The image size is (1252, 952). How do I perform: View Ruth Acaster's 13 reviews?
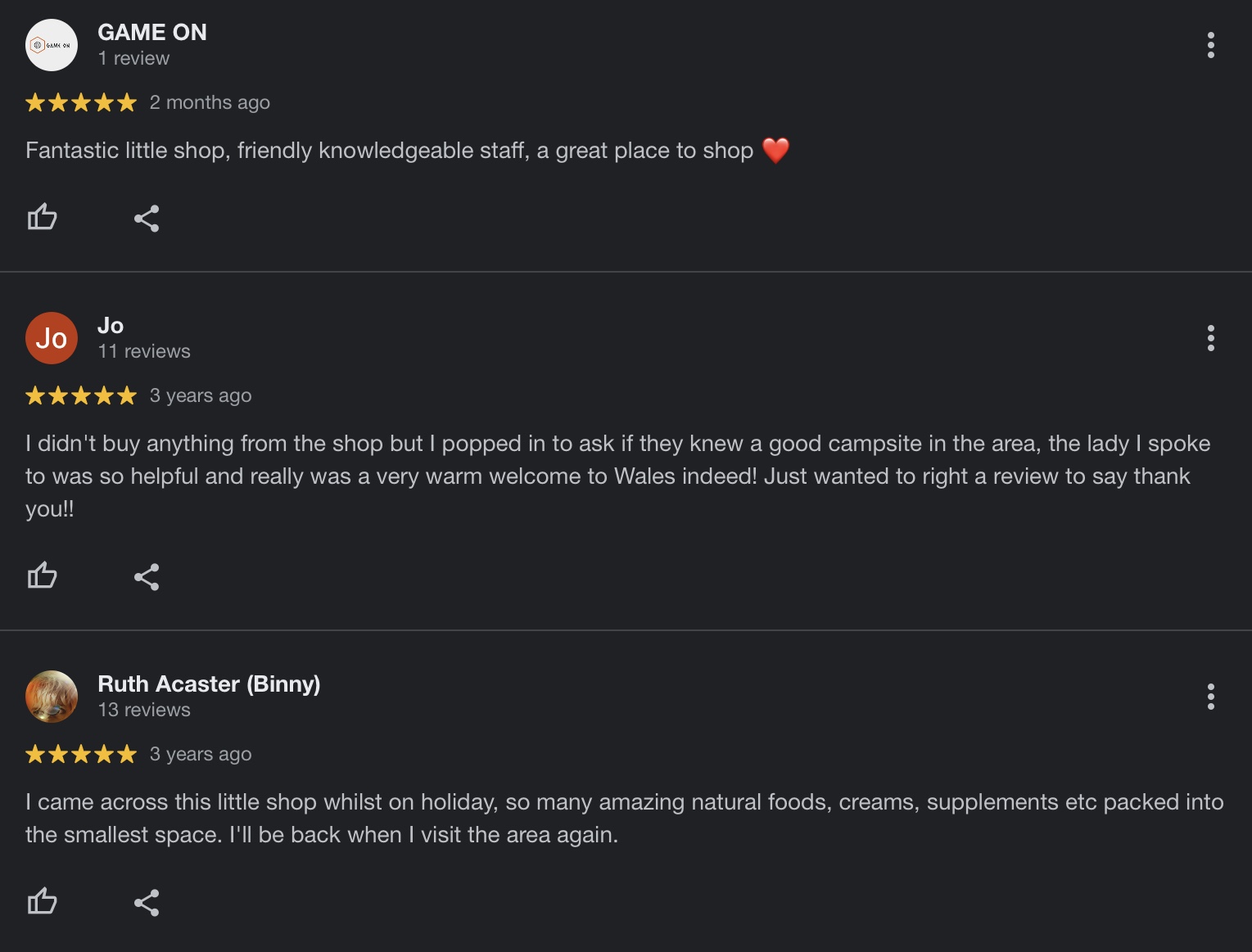click(144, 710)
